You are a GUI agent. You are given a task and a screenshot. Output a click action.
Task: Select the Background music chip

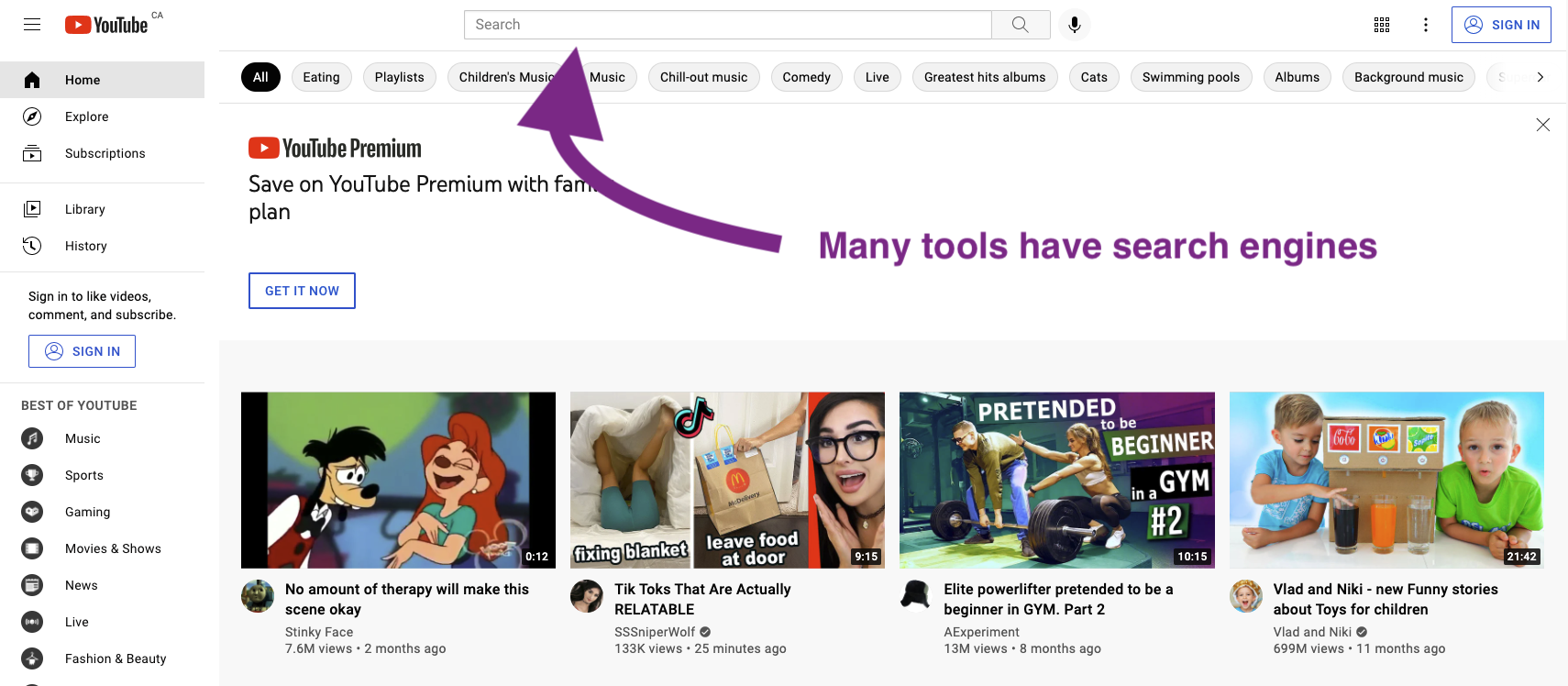[x=1409, y=77]
